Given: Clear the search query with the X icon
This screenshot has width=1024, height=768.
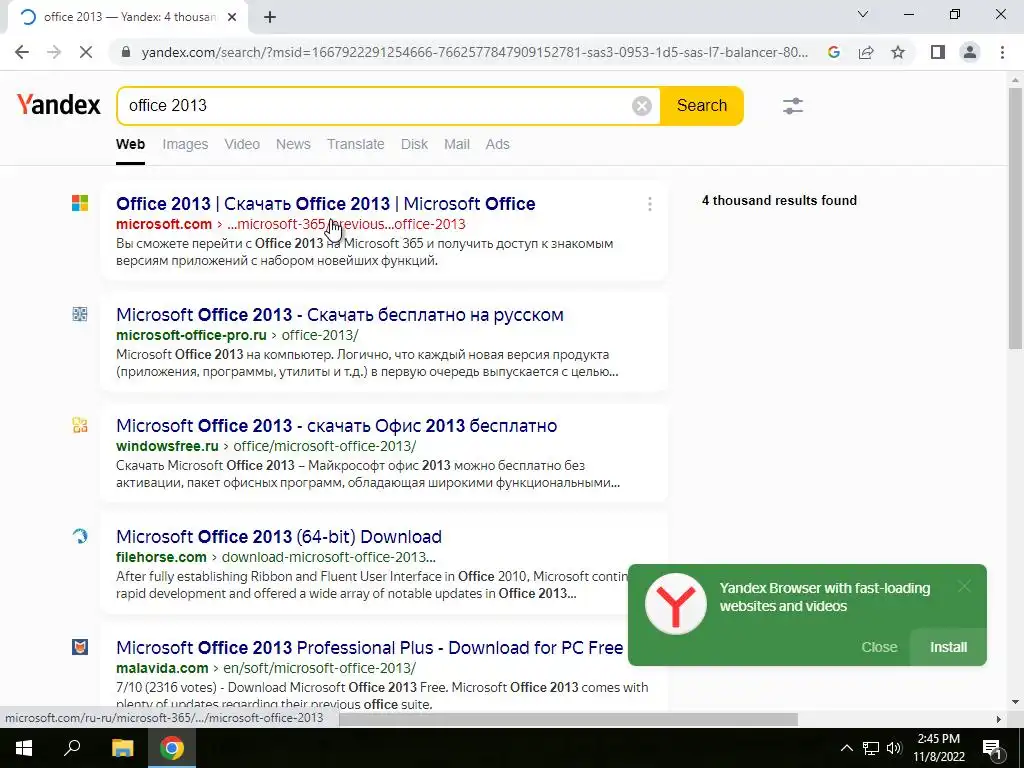Looking at the screenshot, I should click(642, 106).
